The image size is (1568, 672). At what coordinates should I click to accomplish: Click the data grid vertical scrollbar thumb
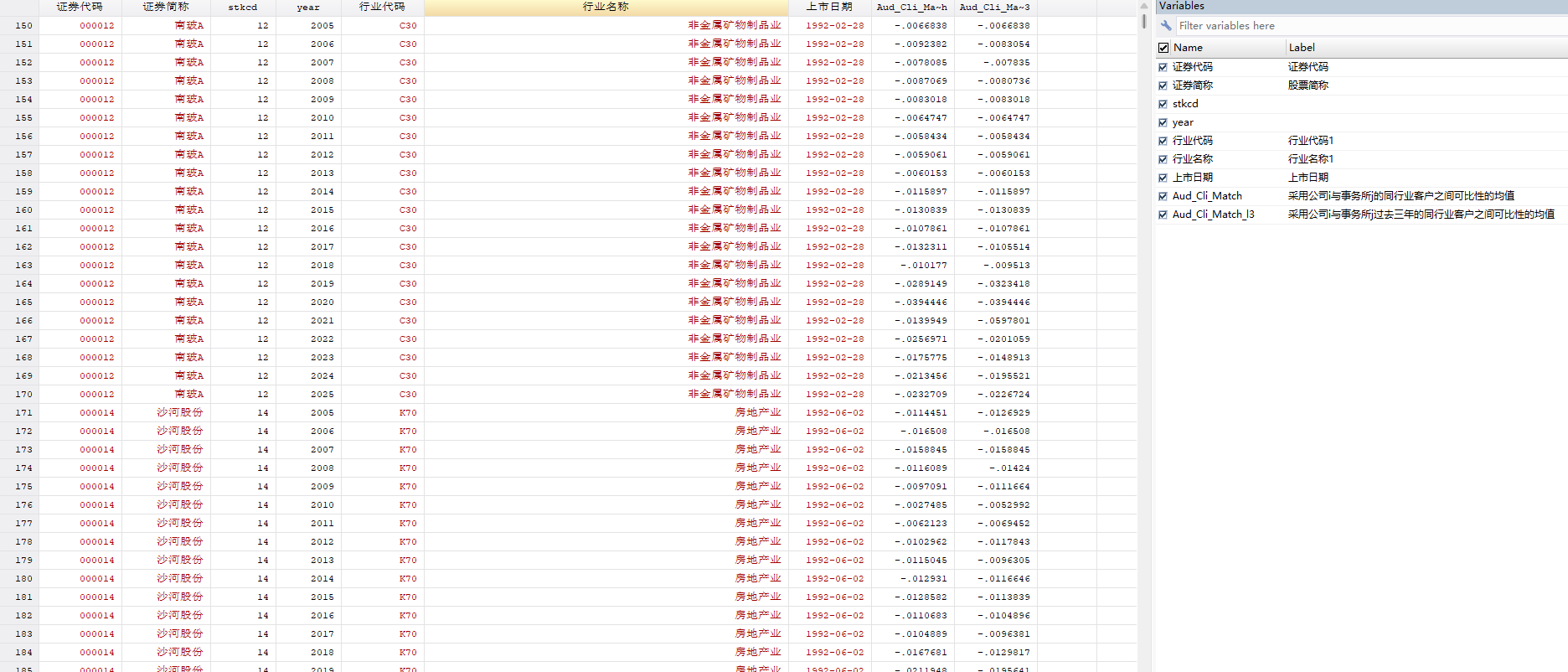tap(1144, 21)
